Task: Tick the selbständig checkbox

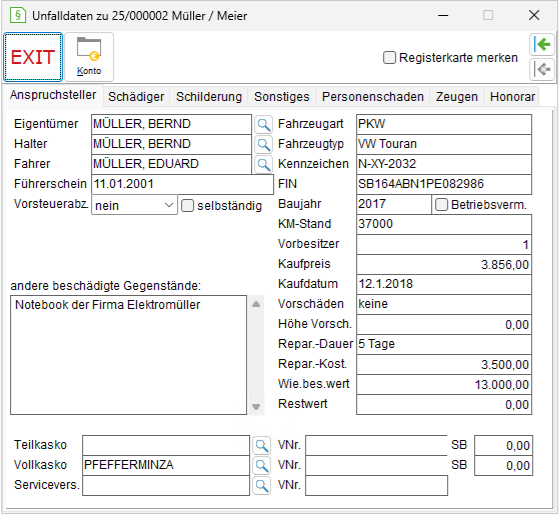Action: click(x=188, y=206)
